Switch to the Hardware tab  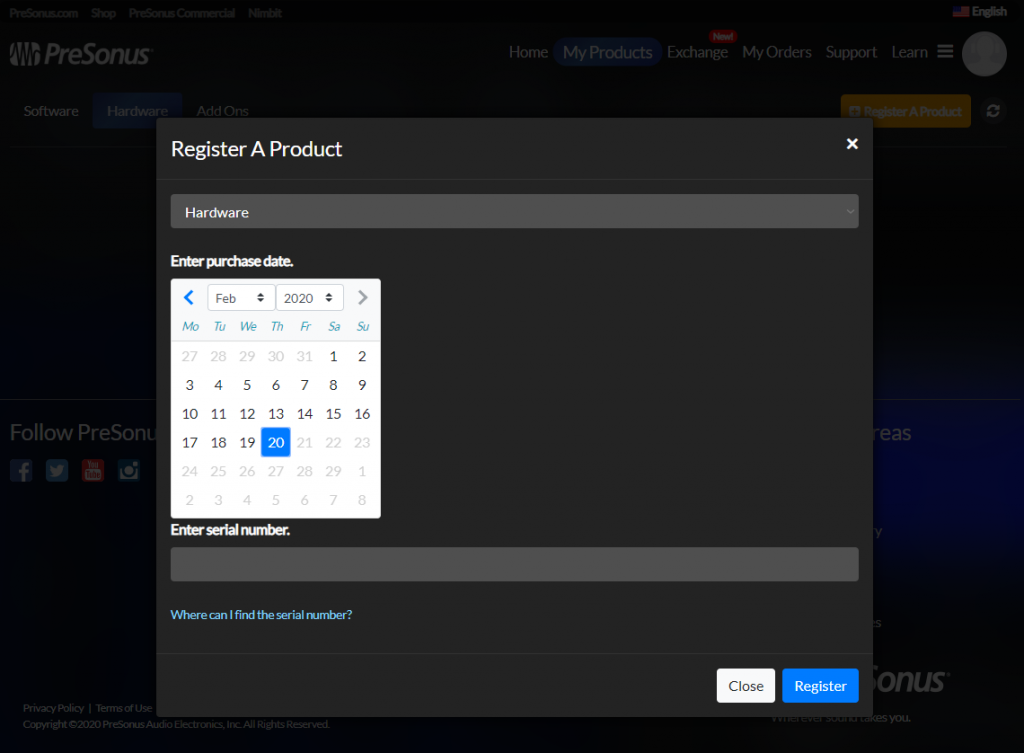[x=137, y=111]
